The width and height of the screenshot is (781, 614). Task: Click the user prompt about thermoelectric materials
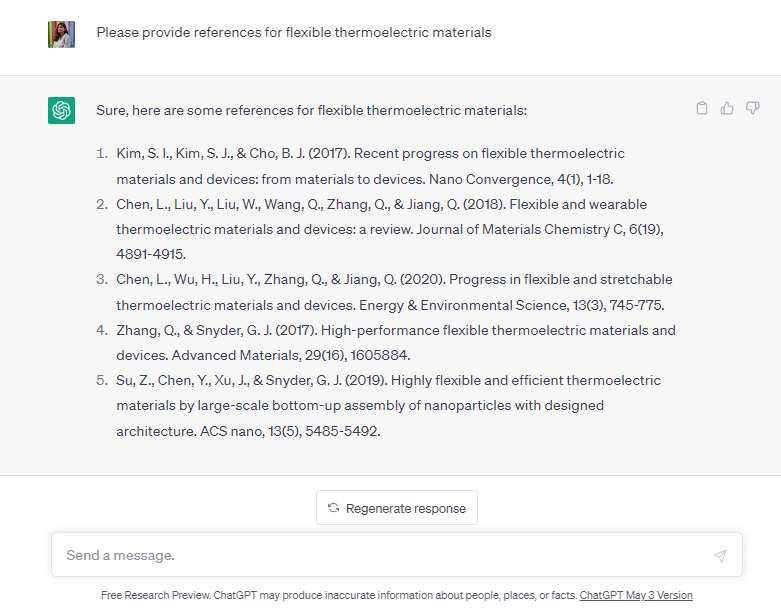(x=294, y=32)
